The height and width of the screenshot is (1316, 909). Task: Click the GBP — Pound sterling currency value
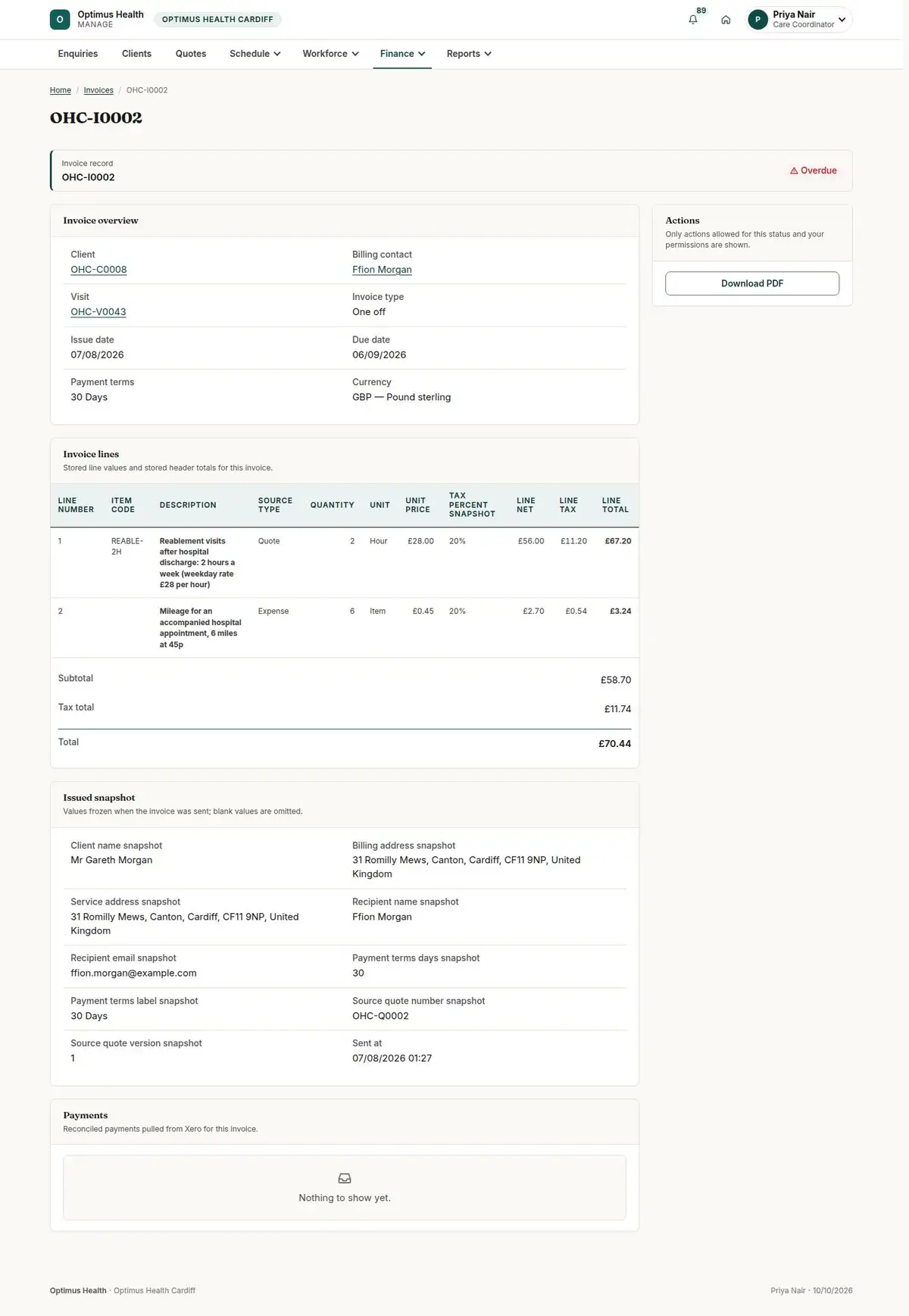(401, 397)
